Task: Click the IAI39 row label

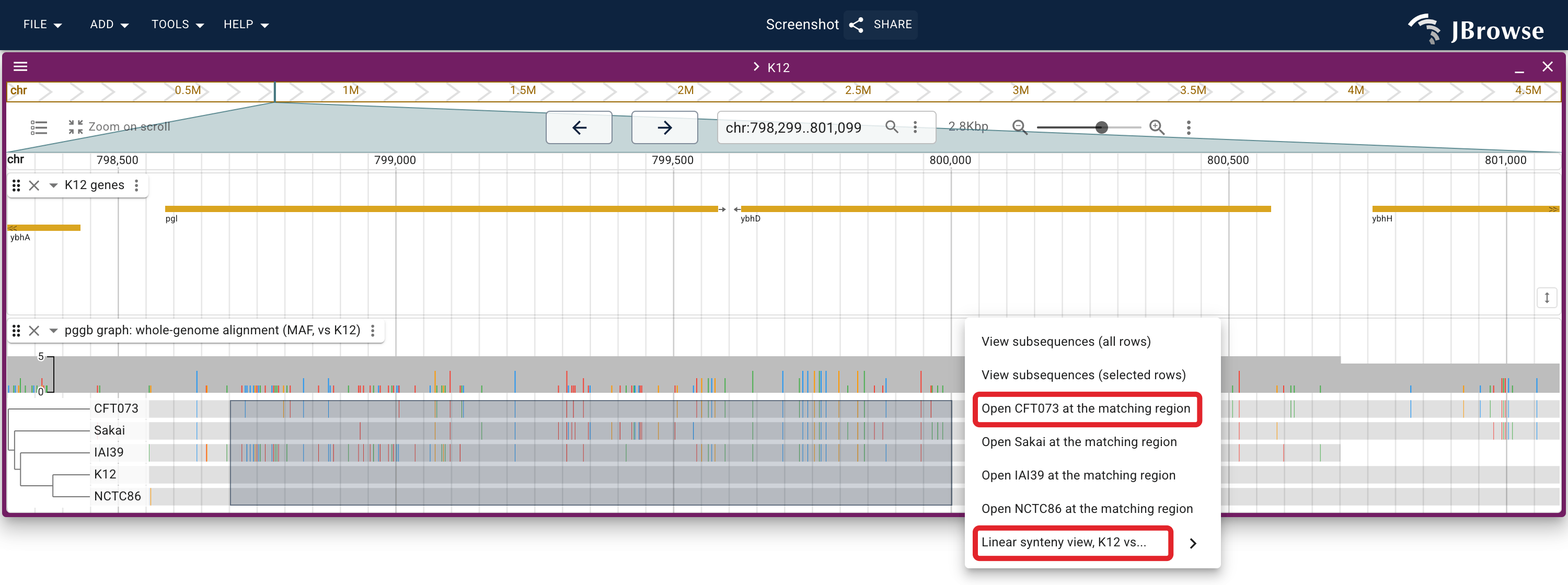Action: [x=108, y=452]
